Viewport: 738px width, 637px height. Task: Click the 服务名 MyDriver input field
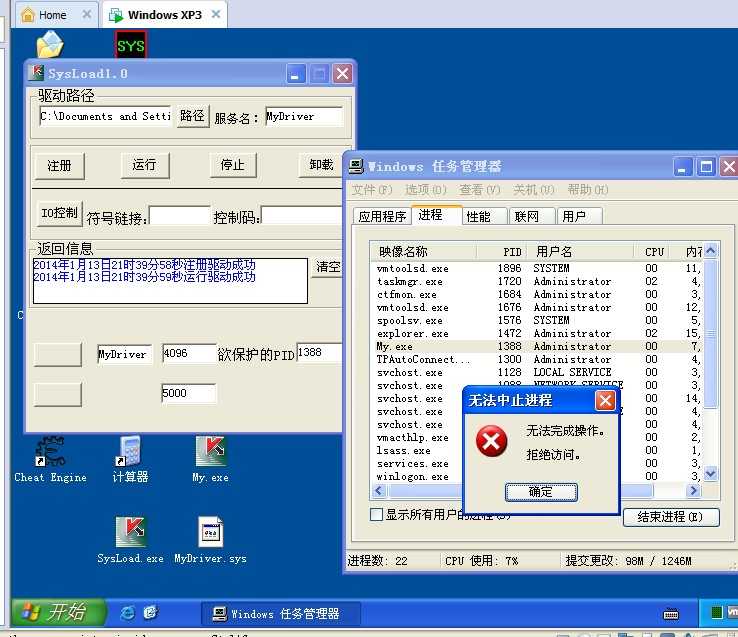coord(304,116)
